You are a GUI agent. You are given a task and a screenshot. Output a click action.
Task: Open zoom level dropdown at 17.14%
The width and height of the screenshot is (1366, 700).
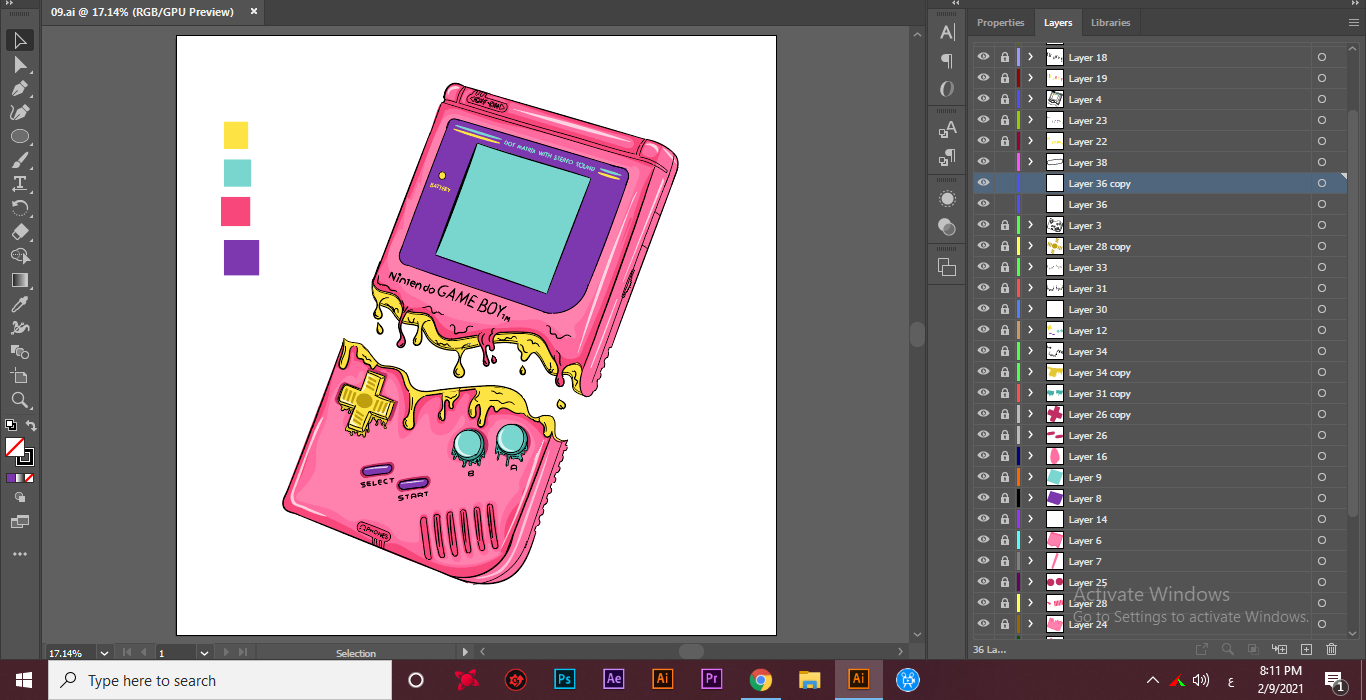[x=103, y=653]
